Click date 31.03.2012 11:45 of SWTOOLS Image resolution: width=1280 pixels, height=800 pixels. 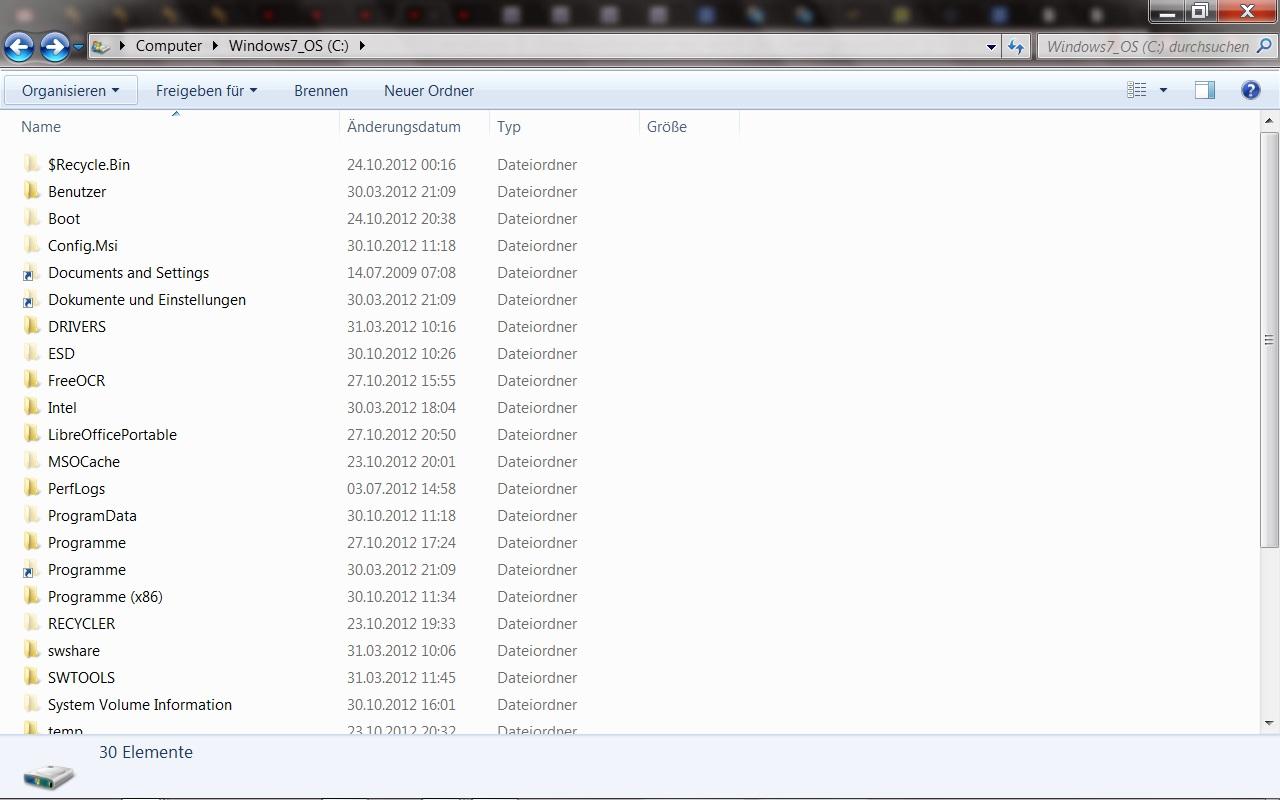[x=401, y=677]
